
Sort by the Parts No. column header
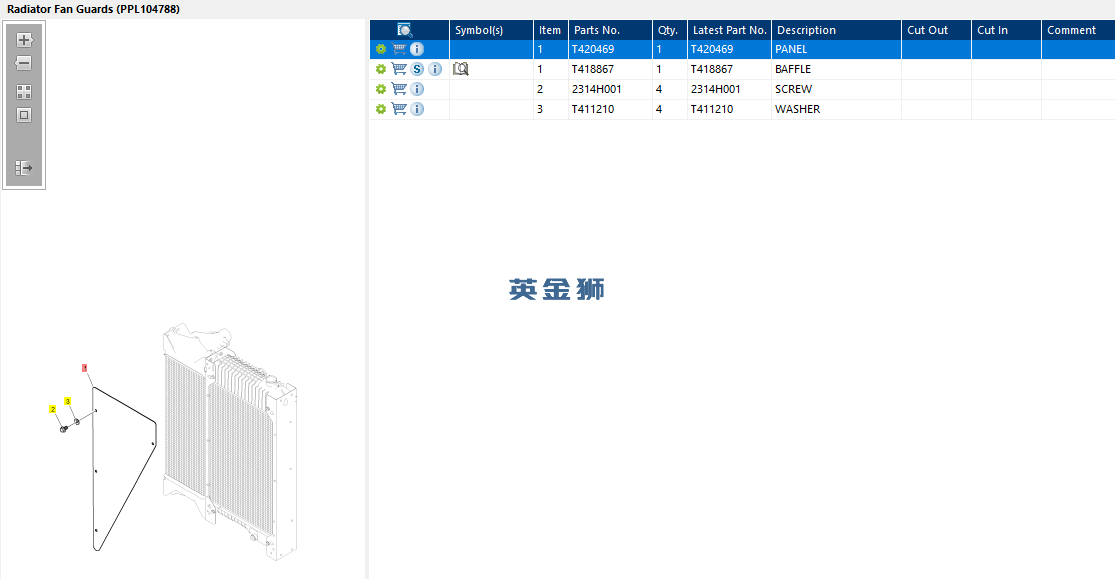610,30
